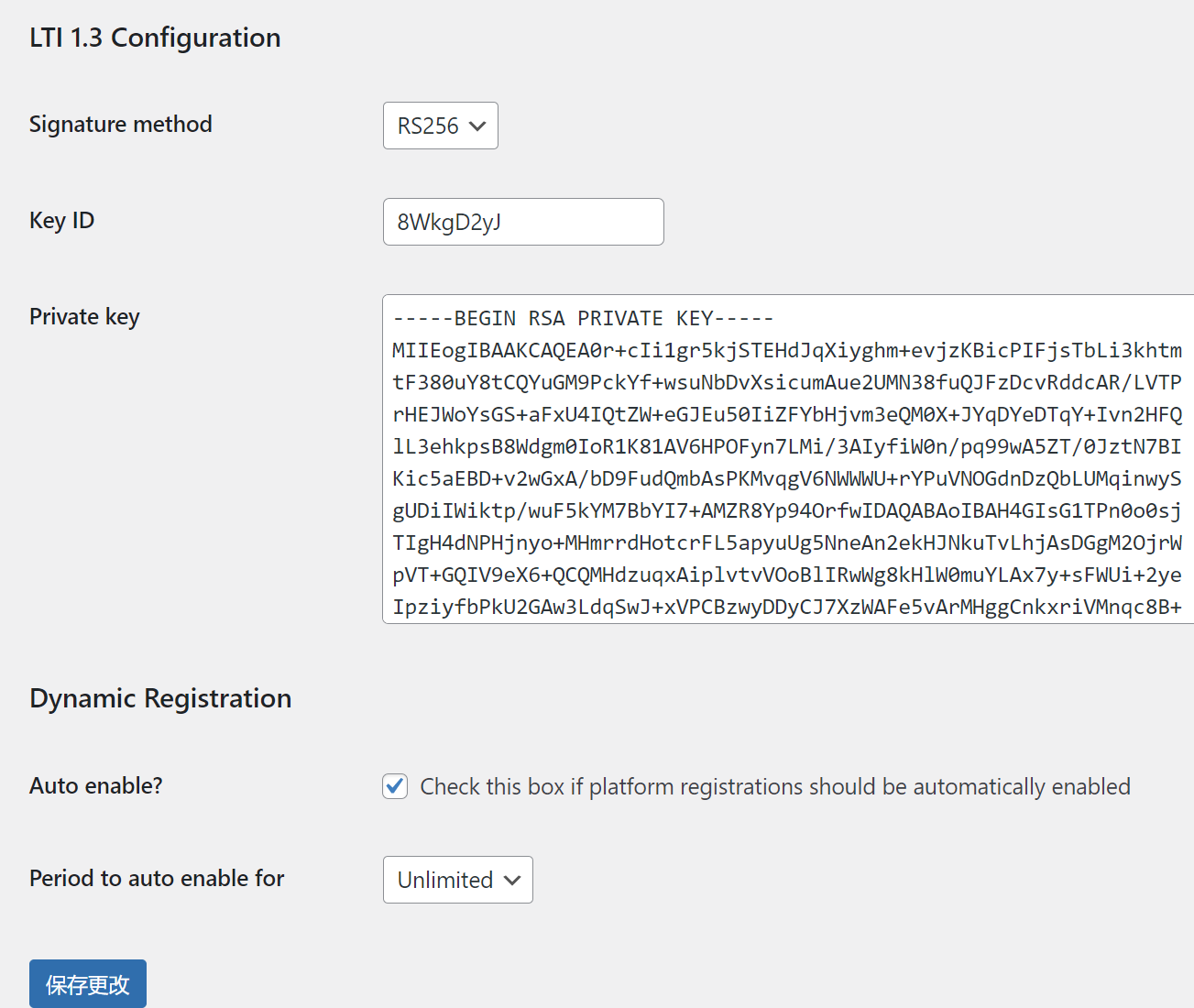Click the Auto enable question label
This screenshot has height=1008, width=1194.
point(95,785)
